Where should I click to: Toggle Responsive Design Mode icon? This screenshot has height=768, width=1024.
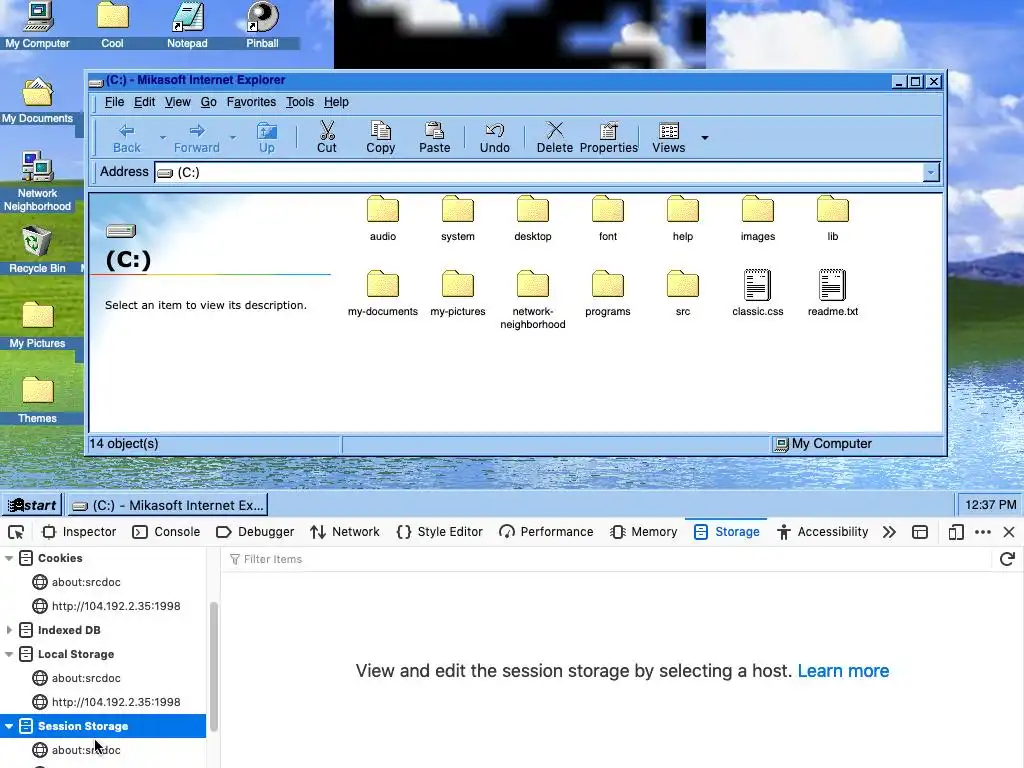click(956, 532)
